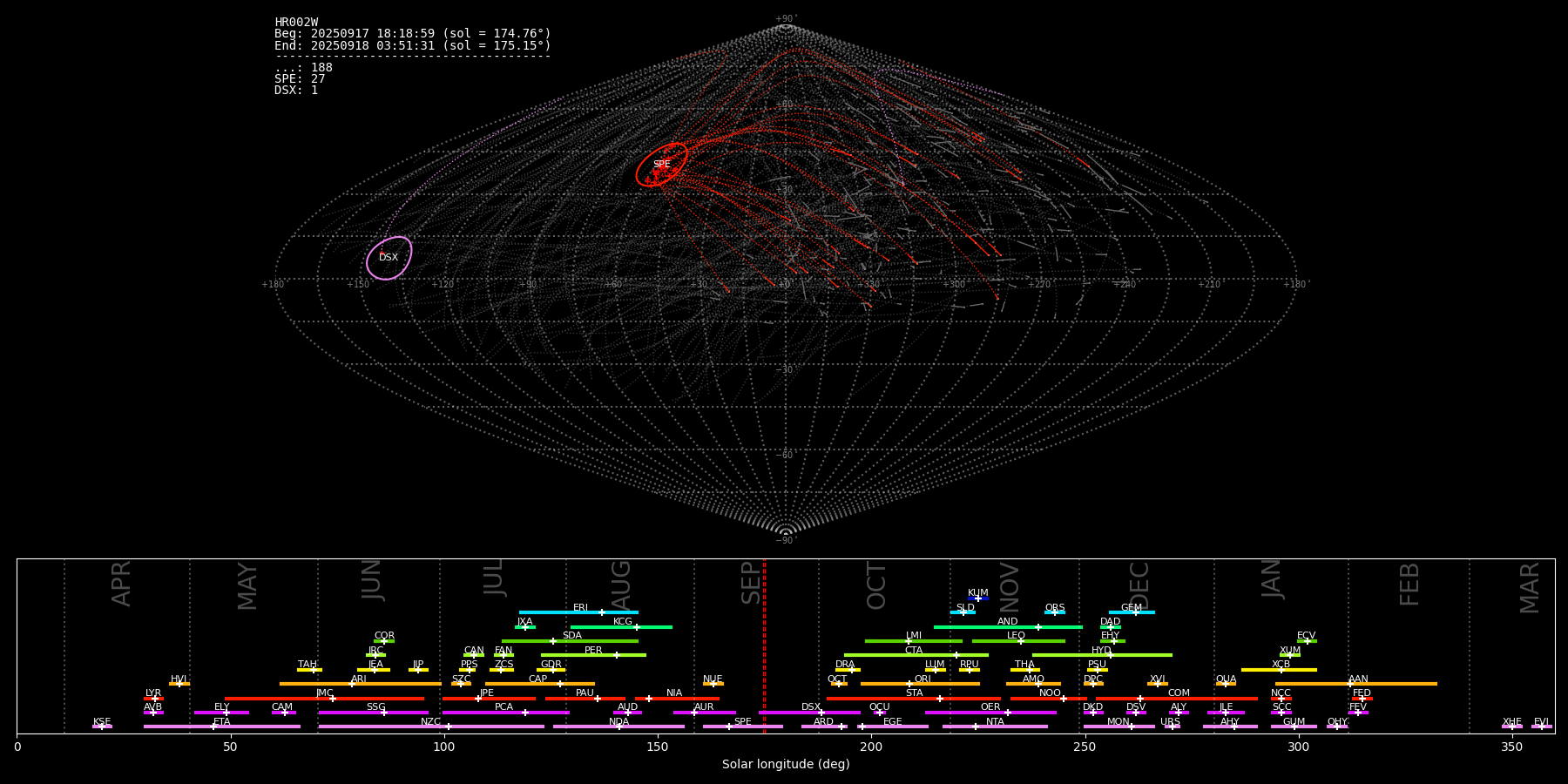1568x784 pixels.
Task: Select the HYD shower bar
Action: [x=1102, y=655]
